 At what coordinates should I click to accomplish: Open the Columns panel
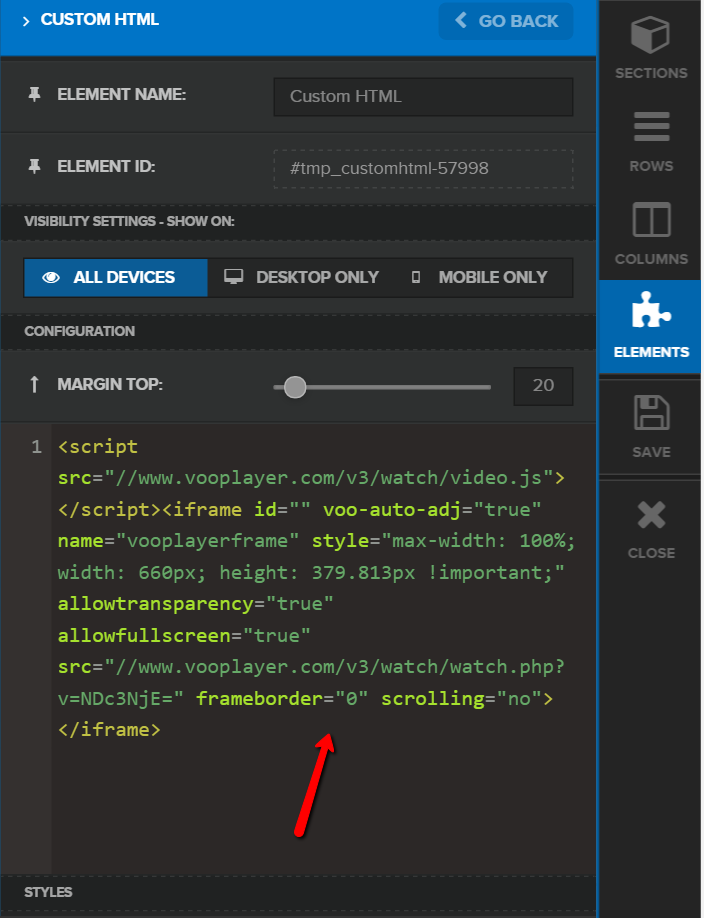(651, 233)
